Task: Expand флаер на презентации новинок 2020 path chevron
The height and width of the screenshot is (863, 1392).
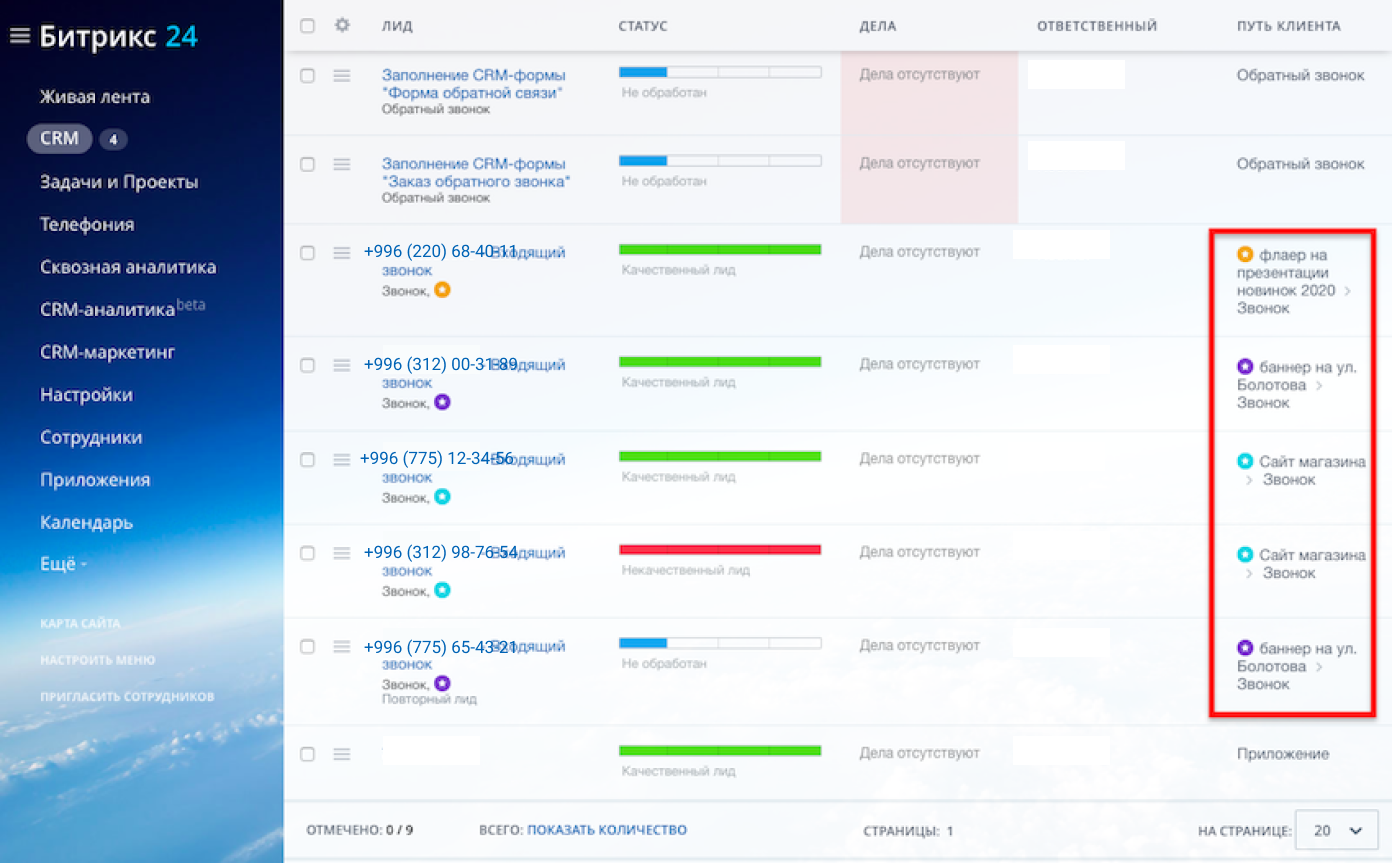Action: (x=1347, y=291)
